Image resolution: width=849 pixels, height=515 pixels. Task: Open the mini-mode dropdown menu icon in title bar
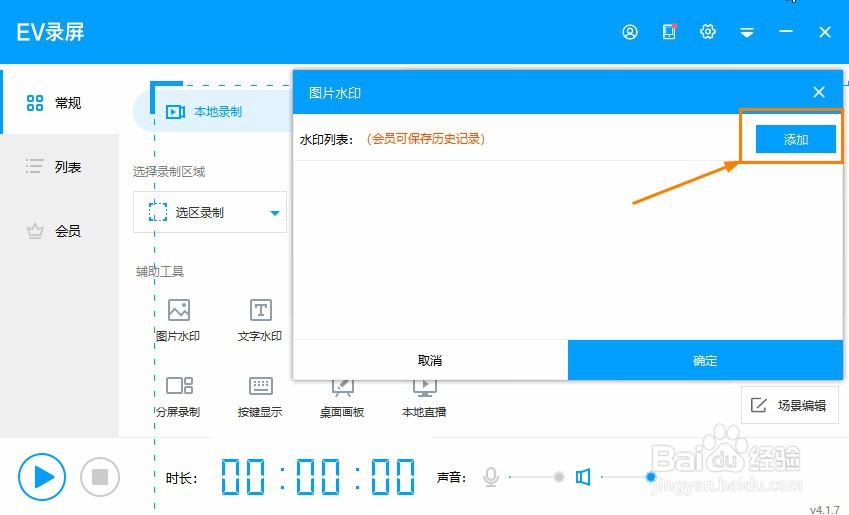pyautogui.click(x=747, y=33)
